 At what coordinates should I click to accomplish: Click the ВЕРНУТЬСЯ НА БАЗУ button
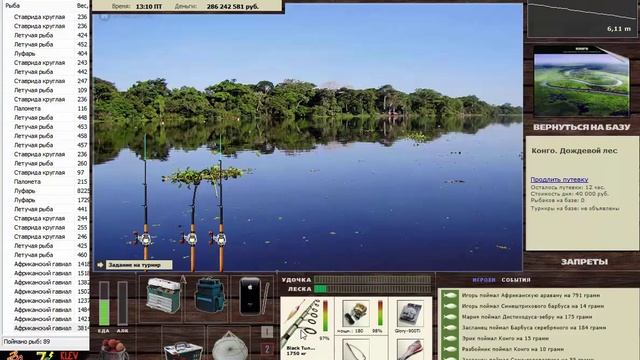pos(582,127)
